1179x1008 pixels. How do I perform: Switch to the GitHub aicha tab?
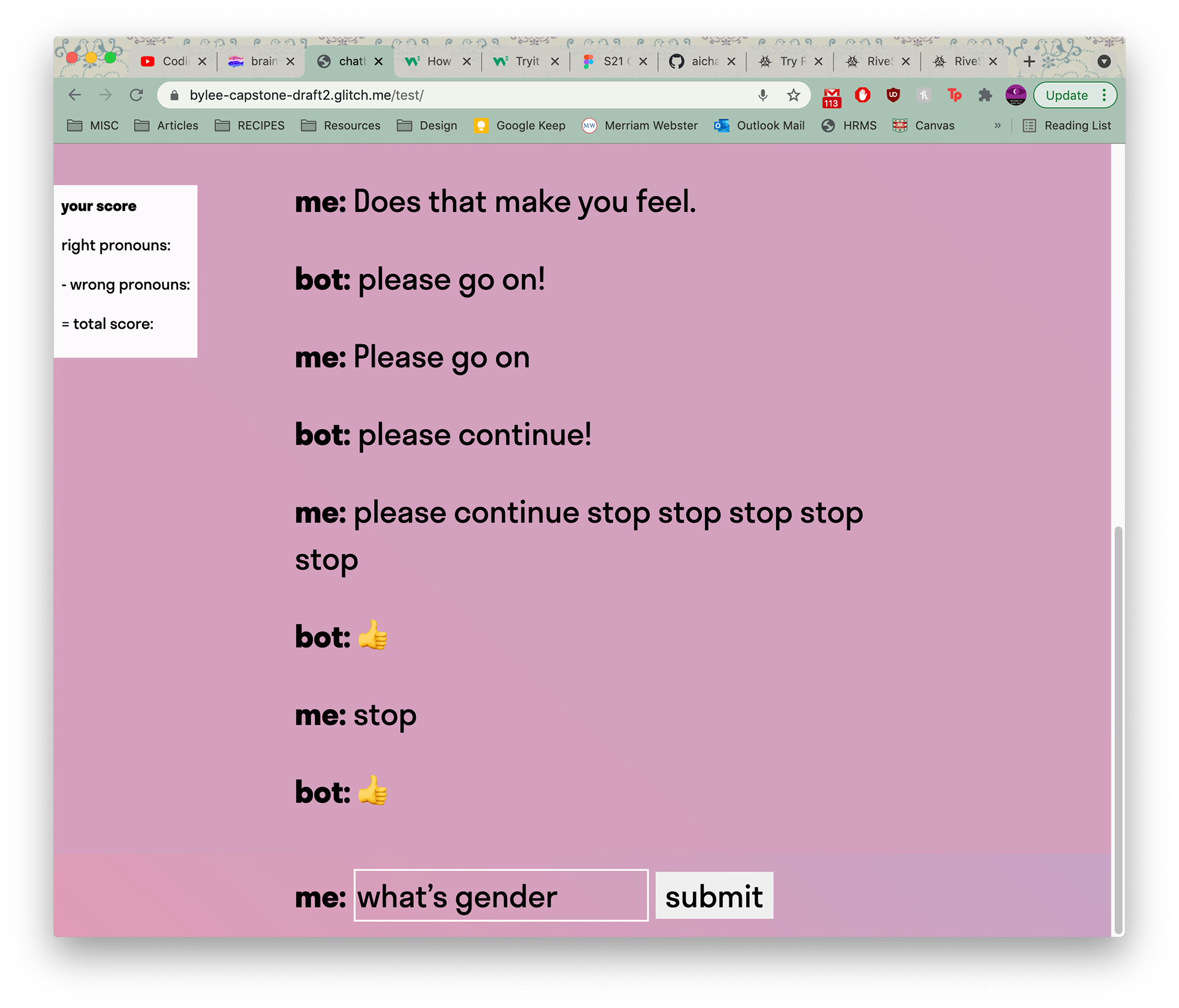(701, 61)
